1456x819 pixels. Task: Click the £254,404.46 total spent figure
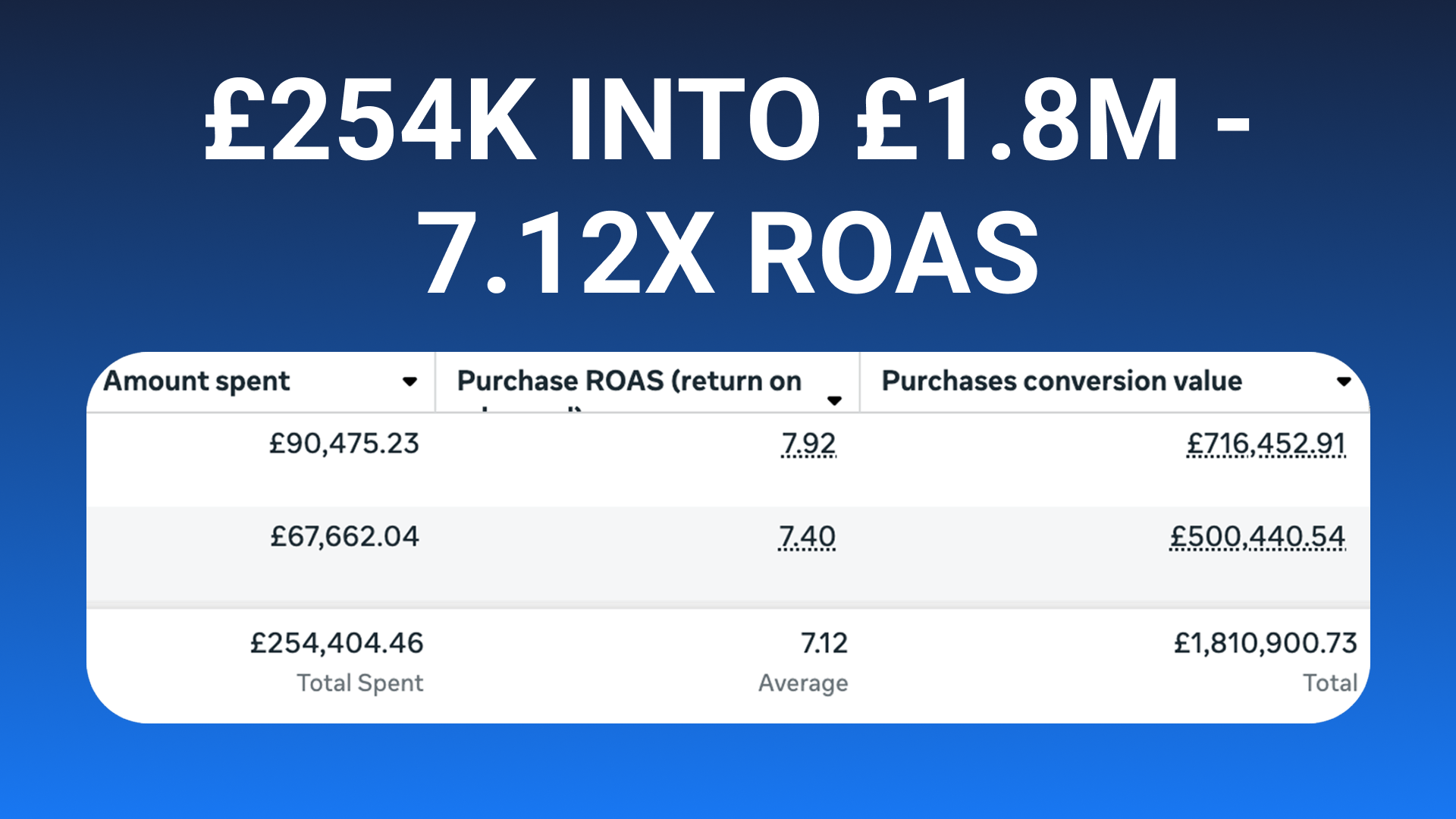pos(337,643)
